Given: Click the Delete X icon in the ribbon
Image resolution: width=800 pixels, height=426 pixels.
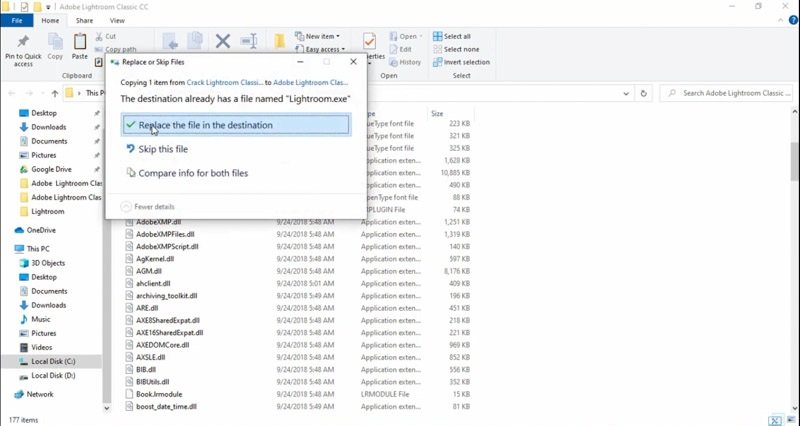Looking at the screenshot, I should point(222,41).
